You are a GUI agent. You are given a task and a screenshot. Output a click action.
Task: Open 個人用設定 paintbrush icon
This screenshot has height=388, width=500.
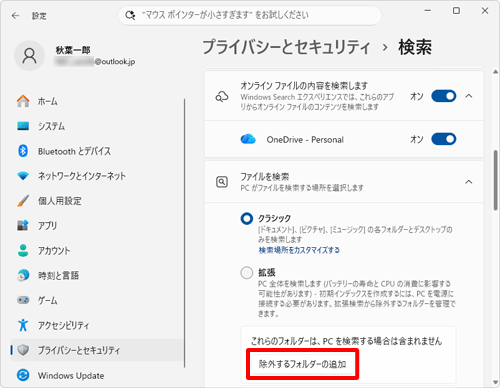(23, 201)
